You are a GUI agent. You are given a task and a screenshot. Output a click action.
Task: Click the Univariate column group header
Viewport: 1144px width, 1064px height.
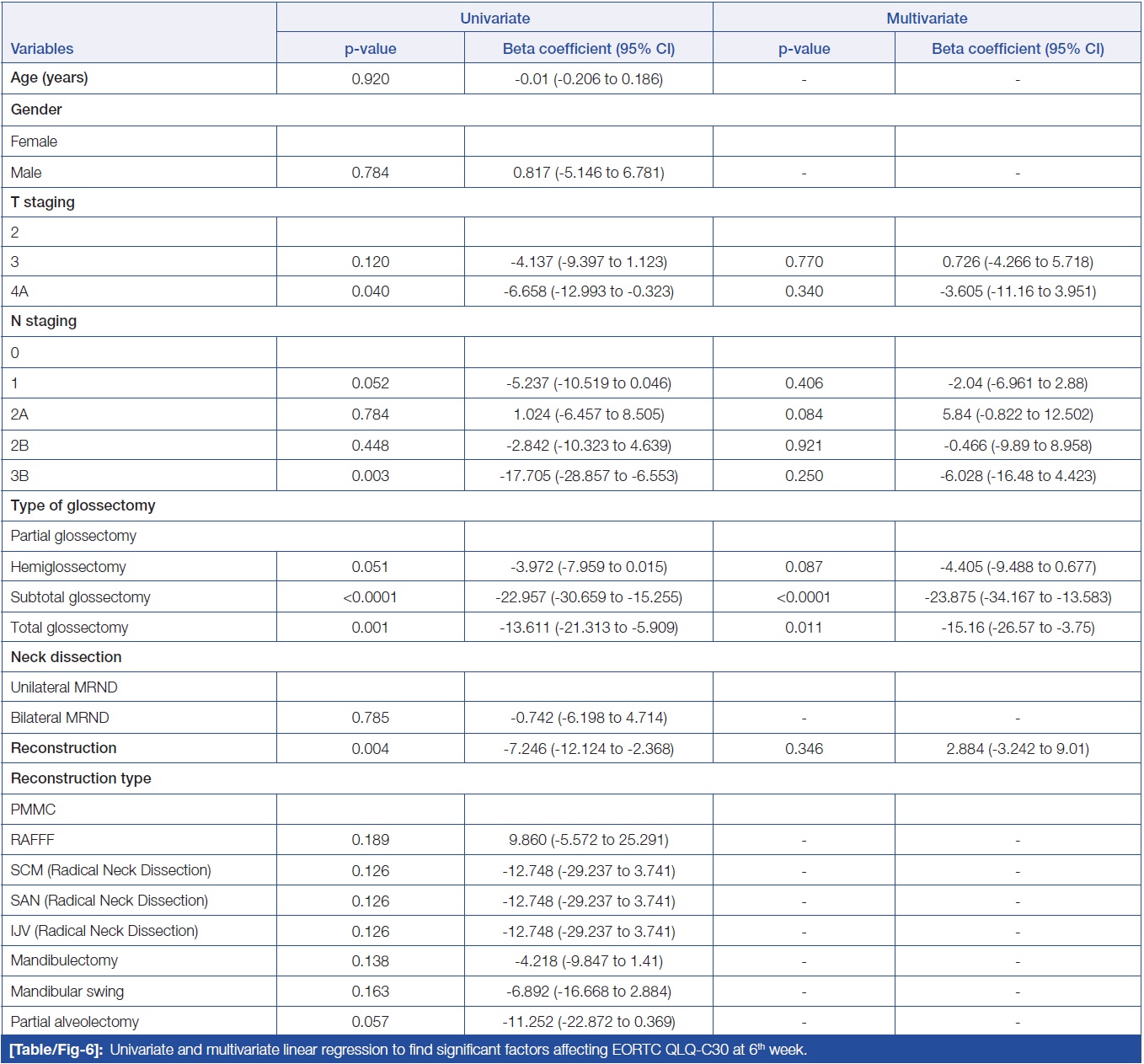click(494, 18)
